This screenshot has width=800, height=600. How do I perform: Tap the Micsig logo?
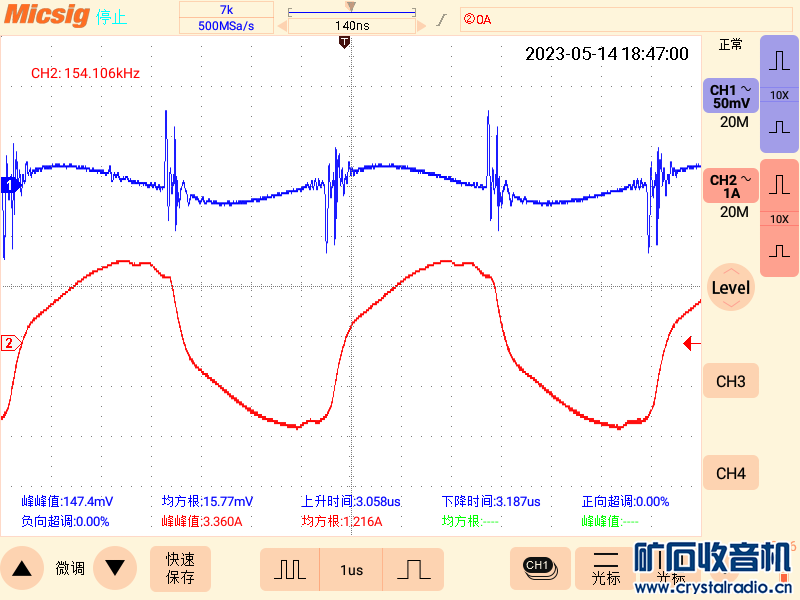pyautogui.click(x=46, y=14)
